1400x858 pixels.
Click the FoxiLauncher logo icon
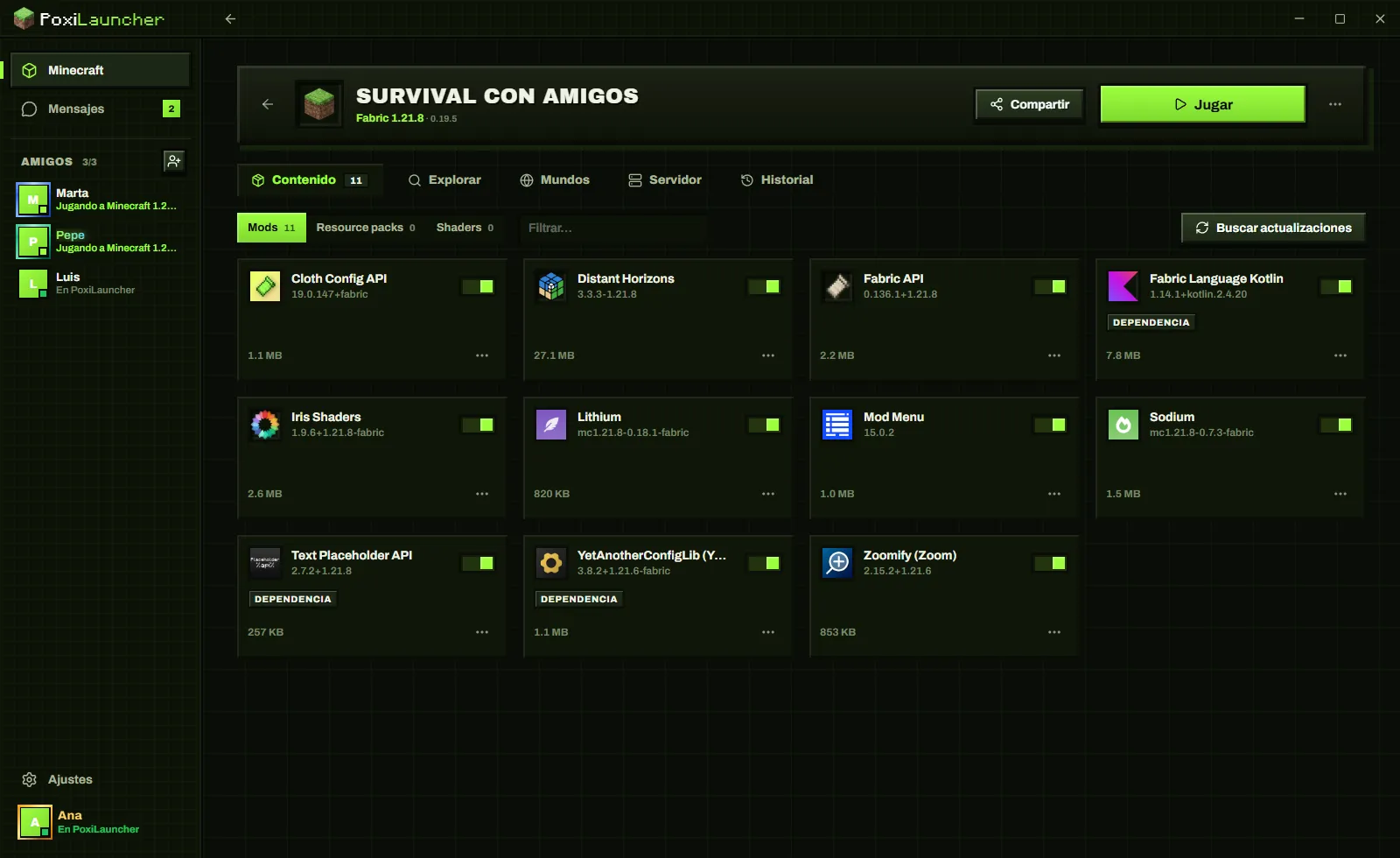click(x=24, y=18)
